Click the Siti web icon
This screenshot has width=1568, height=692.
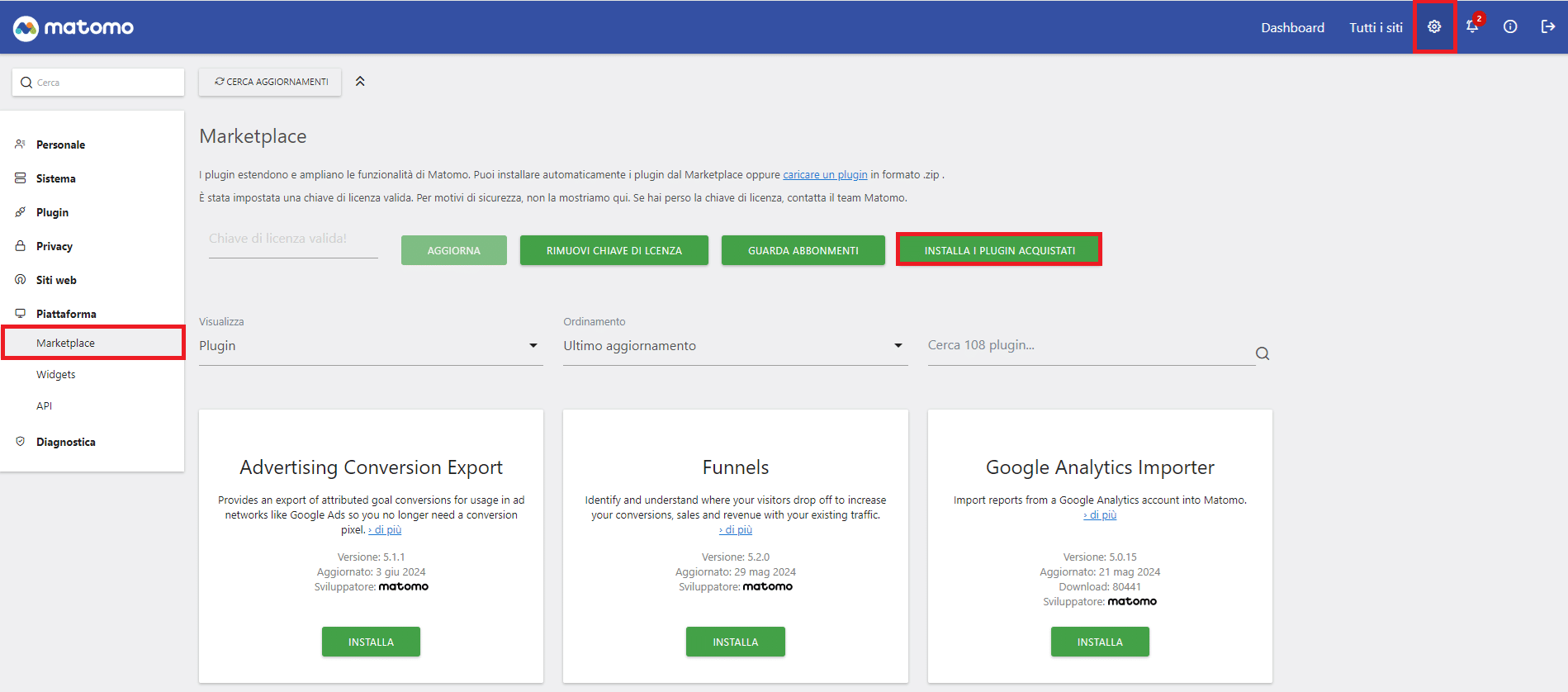click(x=21, y=280)
